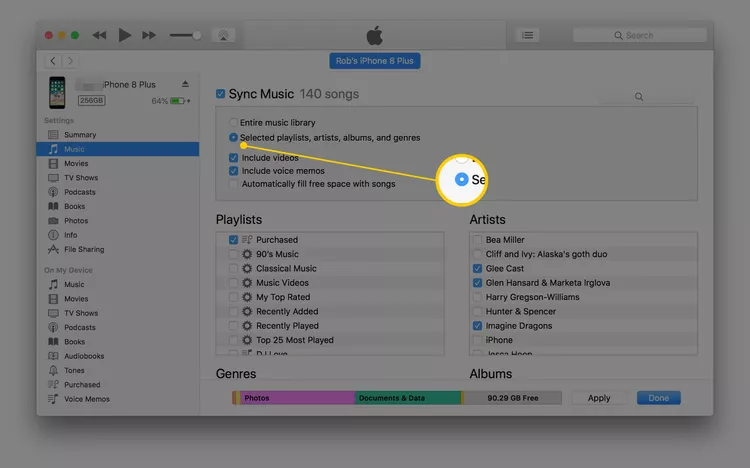Check the My Top Rated playlist
Image resolution: width=750 pixels, height=468 pixels.
coord(233,297)
